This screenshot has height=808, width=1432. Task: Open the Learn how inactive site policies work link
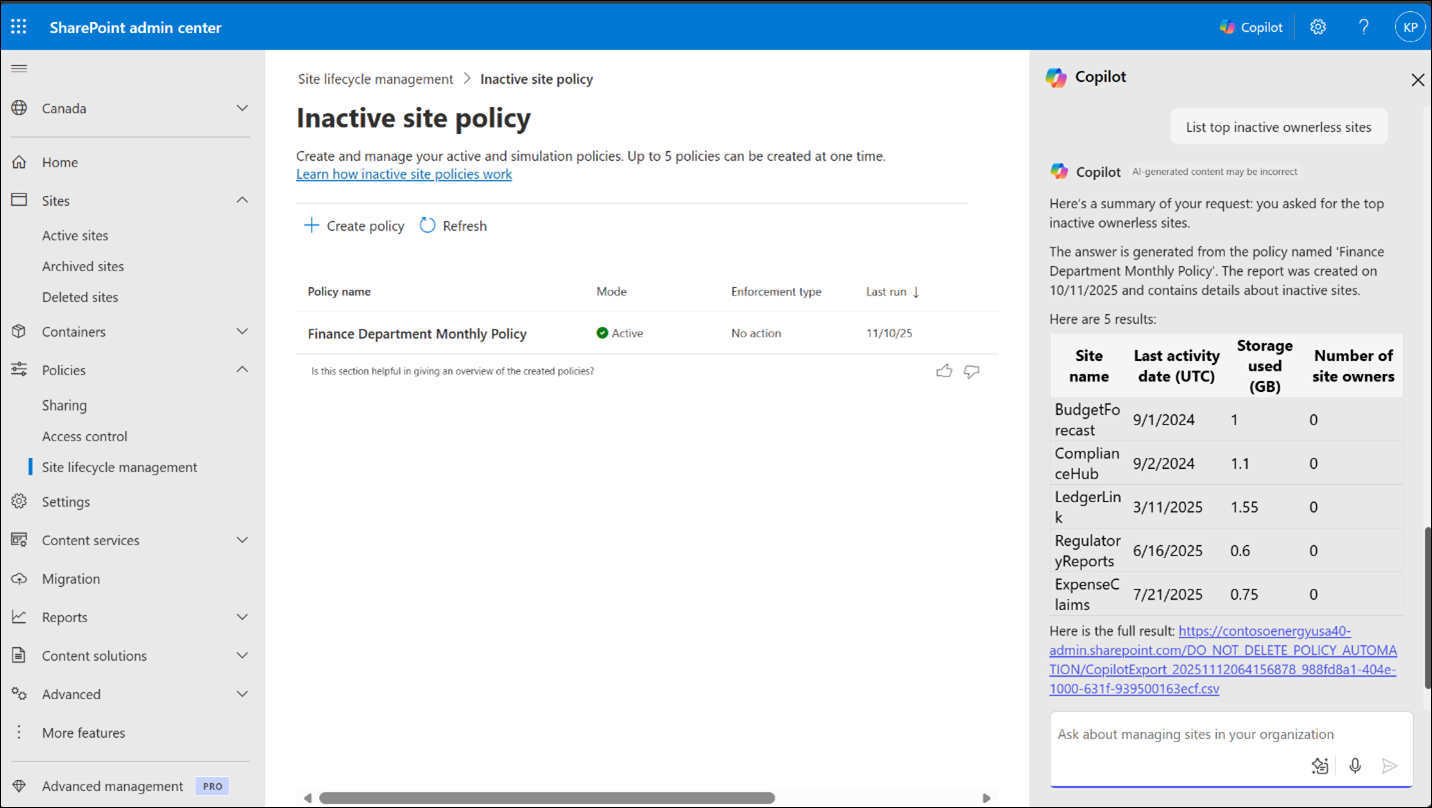[x=404, y=173]
